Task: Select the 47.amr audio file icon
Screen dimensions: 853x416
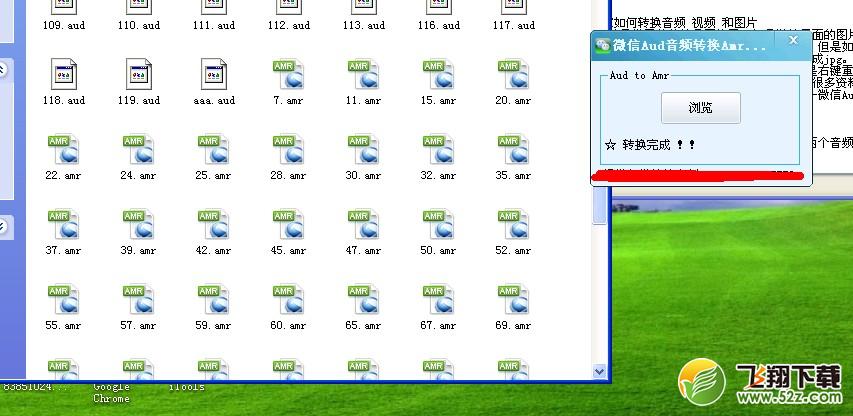Action: click(x=363, y=224)
